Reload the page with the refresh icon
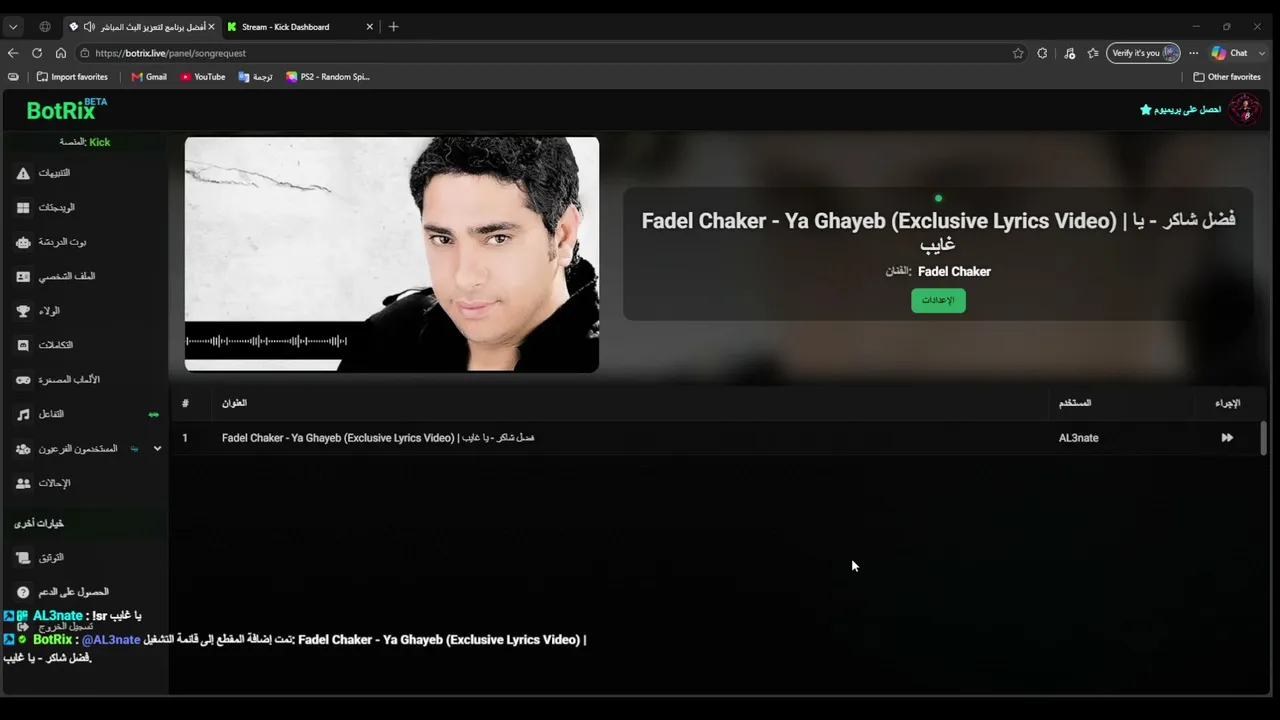The height and width of the screenshot is (720, 1280). pos(37,53)
